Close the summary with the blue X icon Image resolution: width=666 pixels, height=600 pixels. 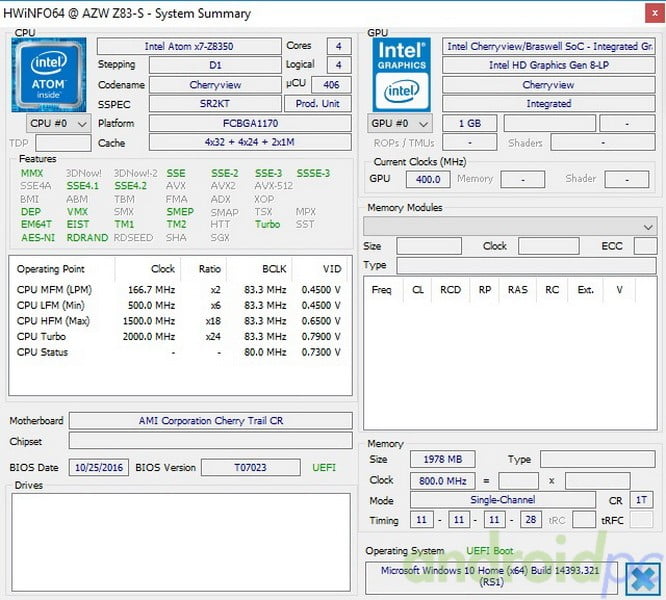click(x=641, y=577)
